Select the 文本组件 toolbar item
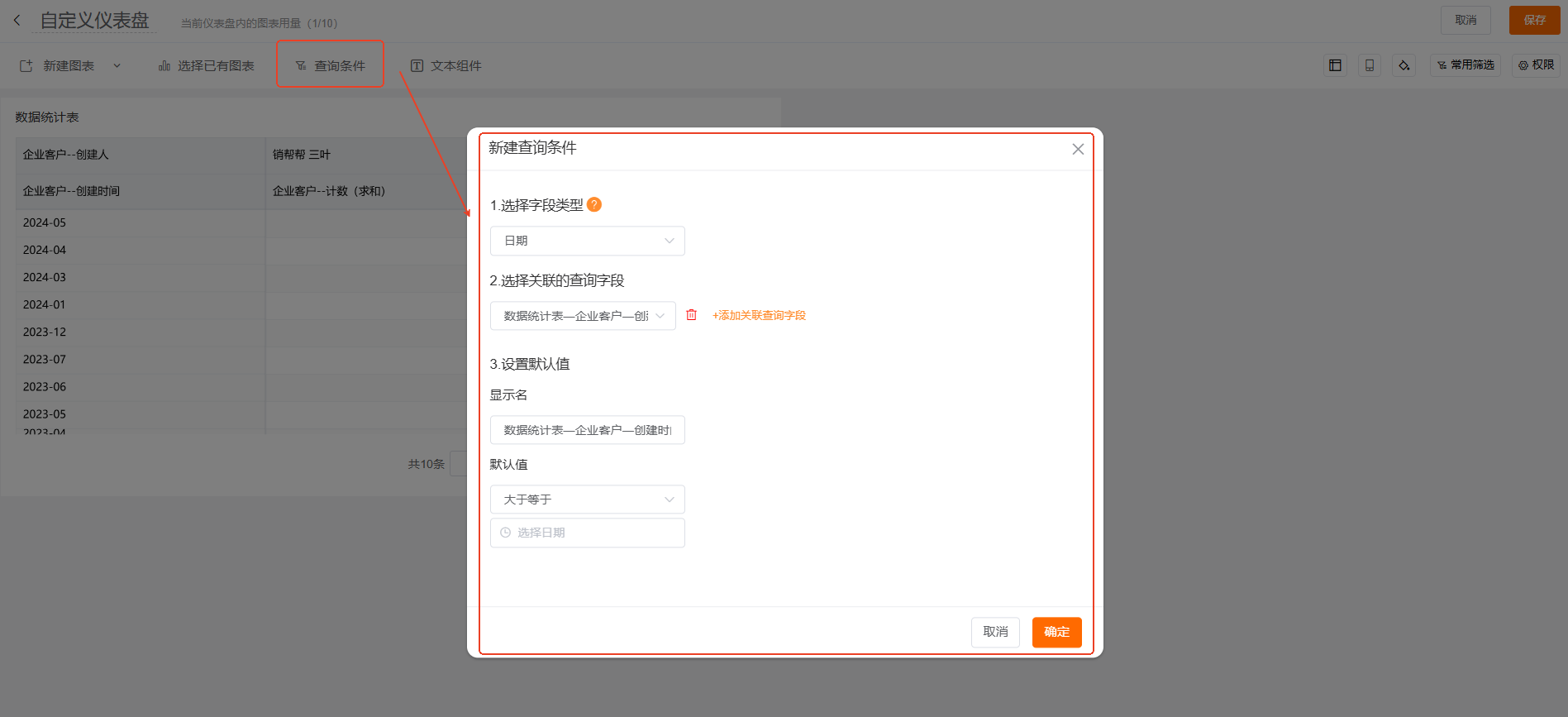 446,66
